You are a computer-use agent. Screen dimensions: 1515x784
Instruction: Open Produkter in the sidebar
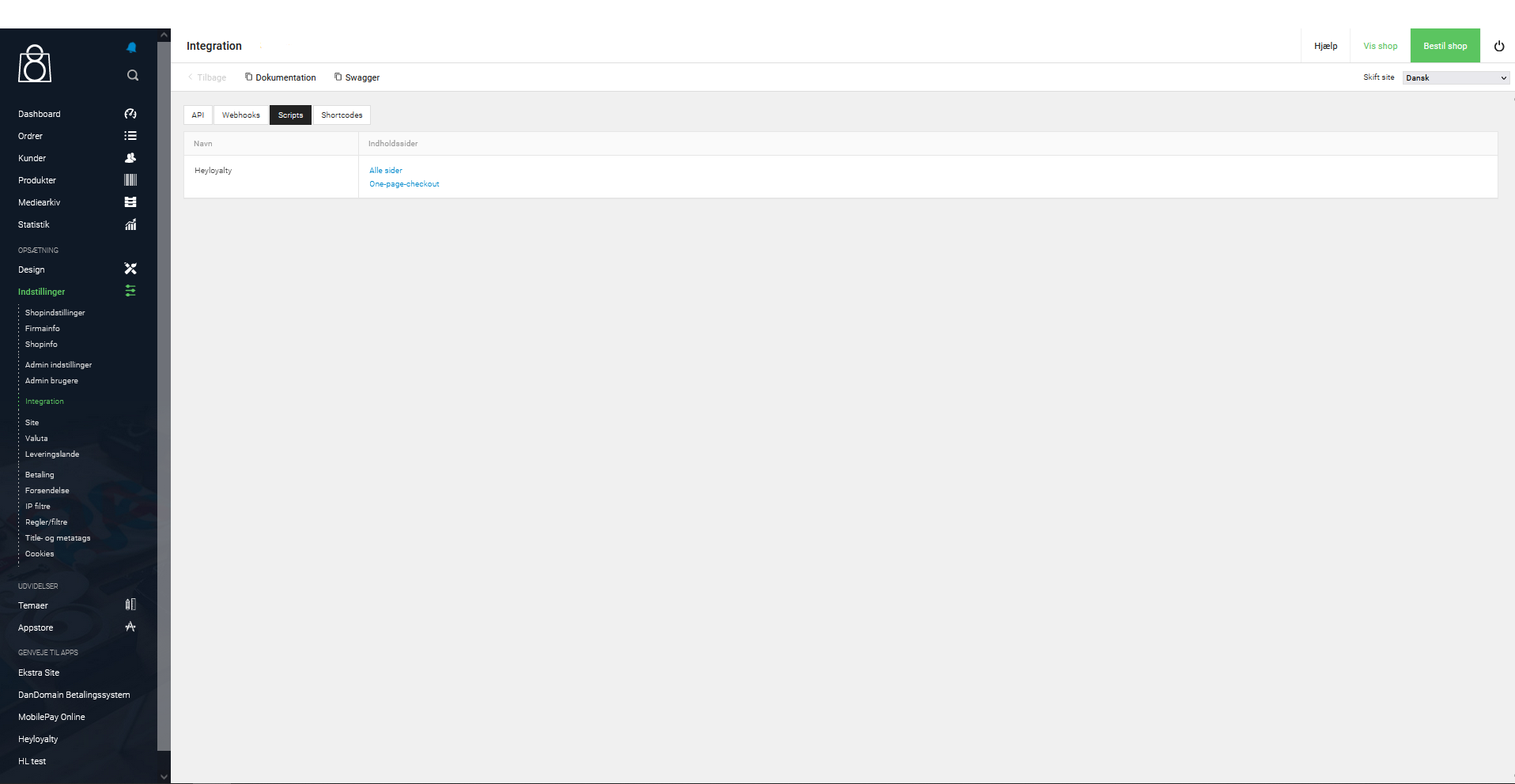pos(37,180)
